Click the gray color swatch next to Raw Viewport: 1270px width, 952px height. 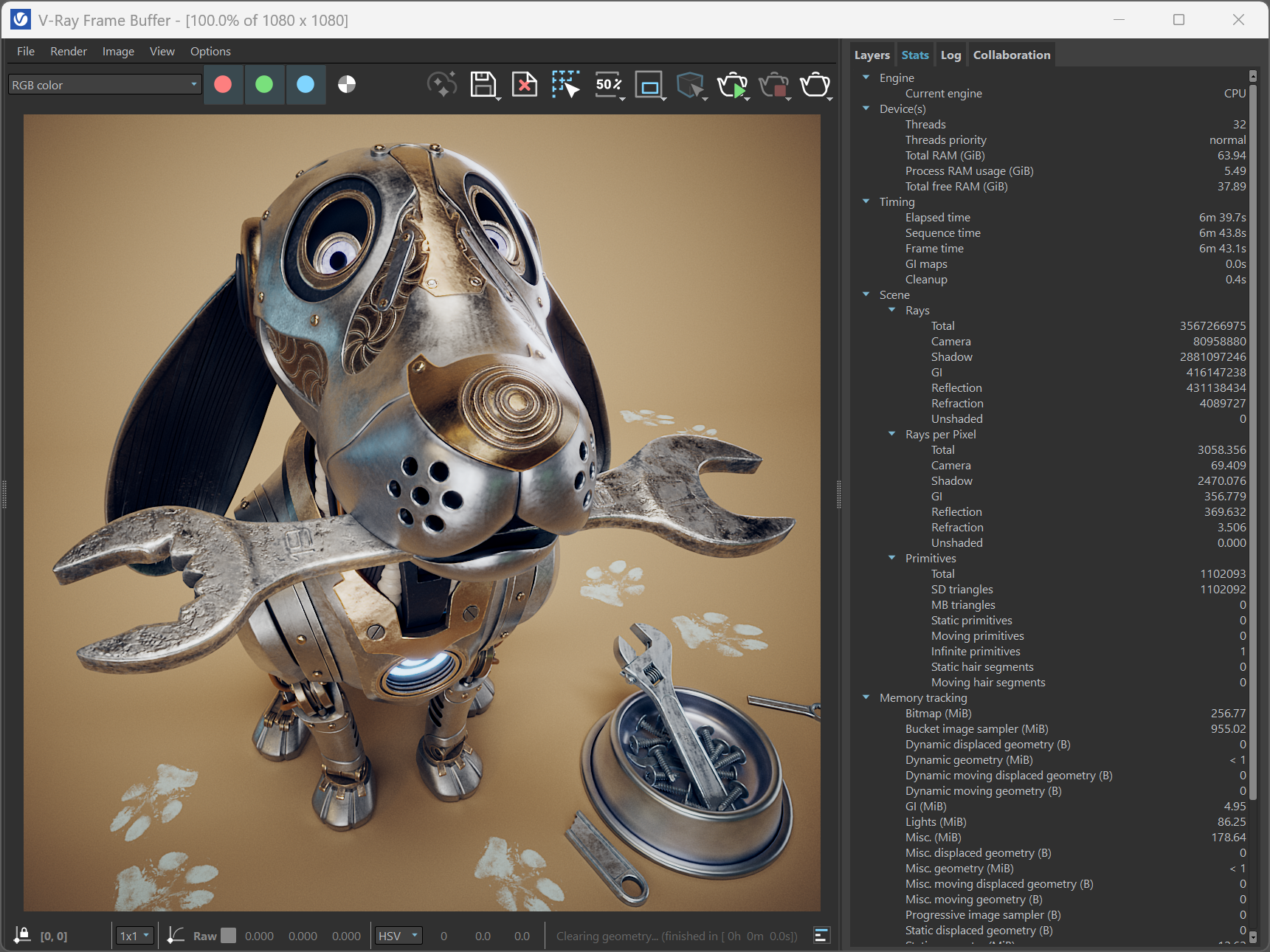[x=229, y=936]
